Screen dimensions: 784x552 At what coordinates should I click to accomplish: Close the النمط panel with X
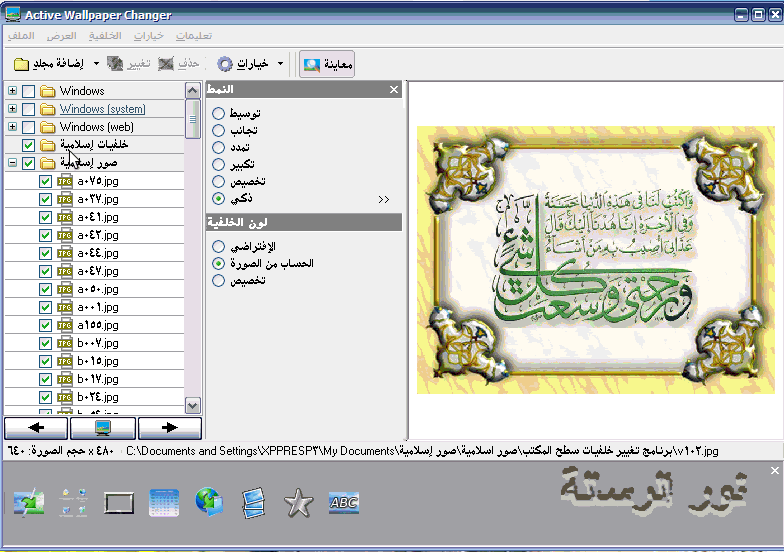coord(394,90)
